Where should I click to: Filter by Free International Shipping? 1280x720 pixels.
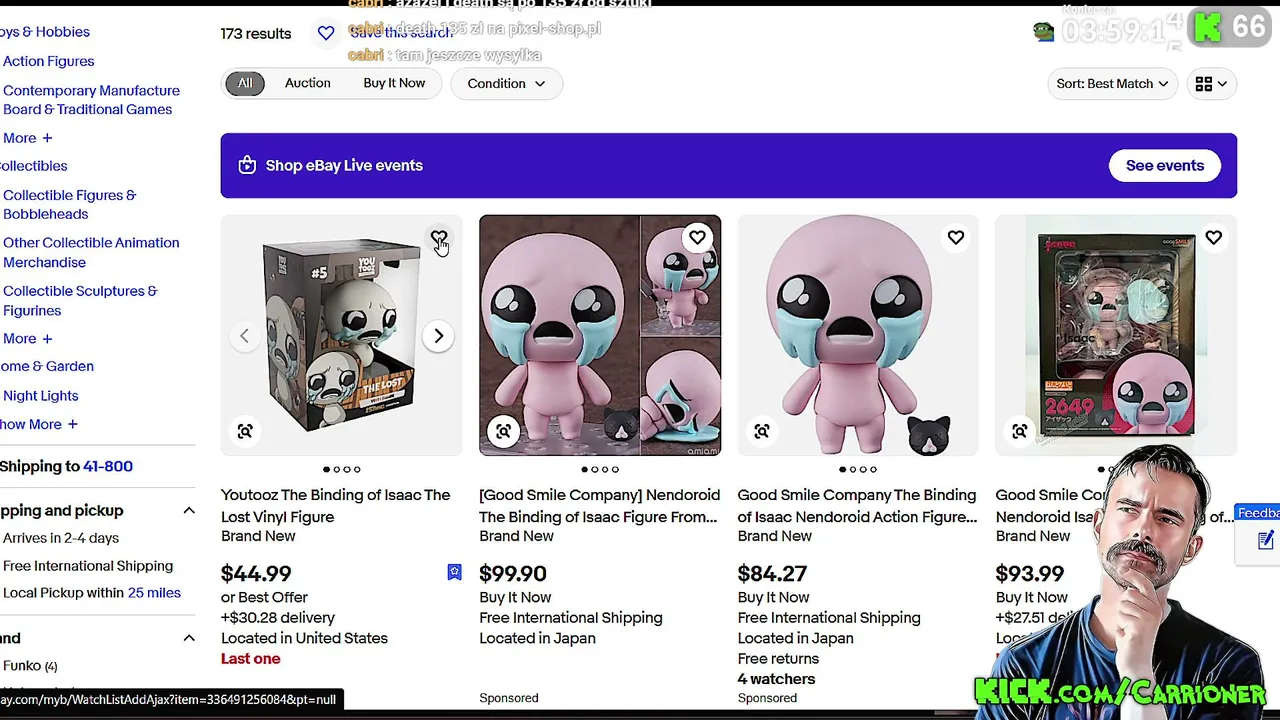pos(88,566)
